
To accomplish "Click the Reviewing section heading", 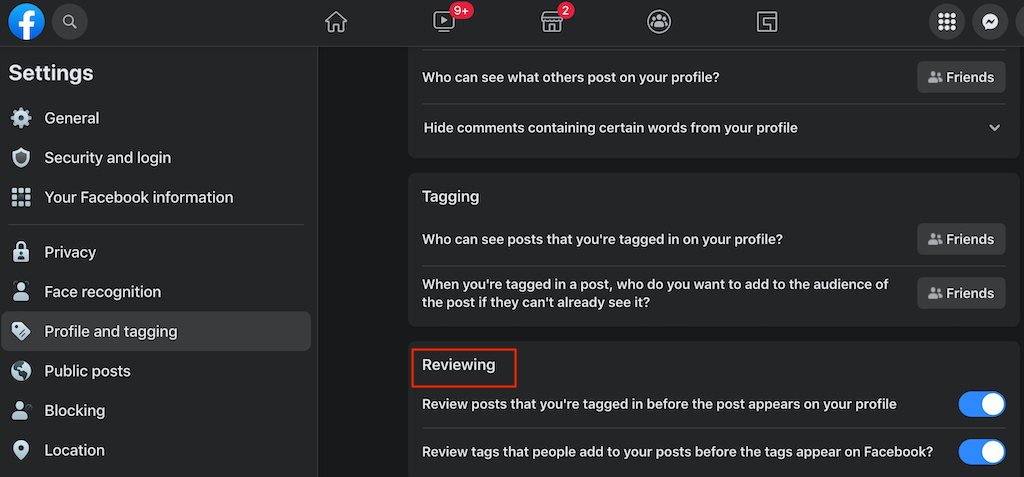I will (x=458, y=365).
